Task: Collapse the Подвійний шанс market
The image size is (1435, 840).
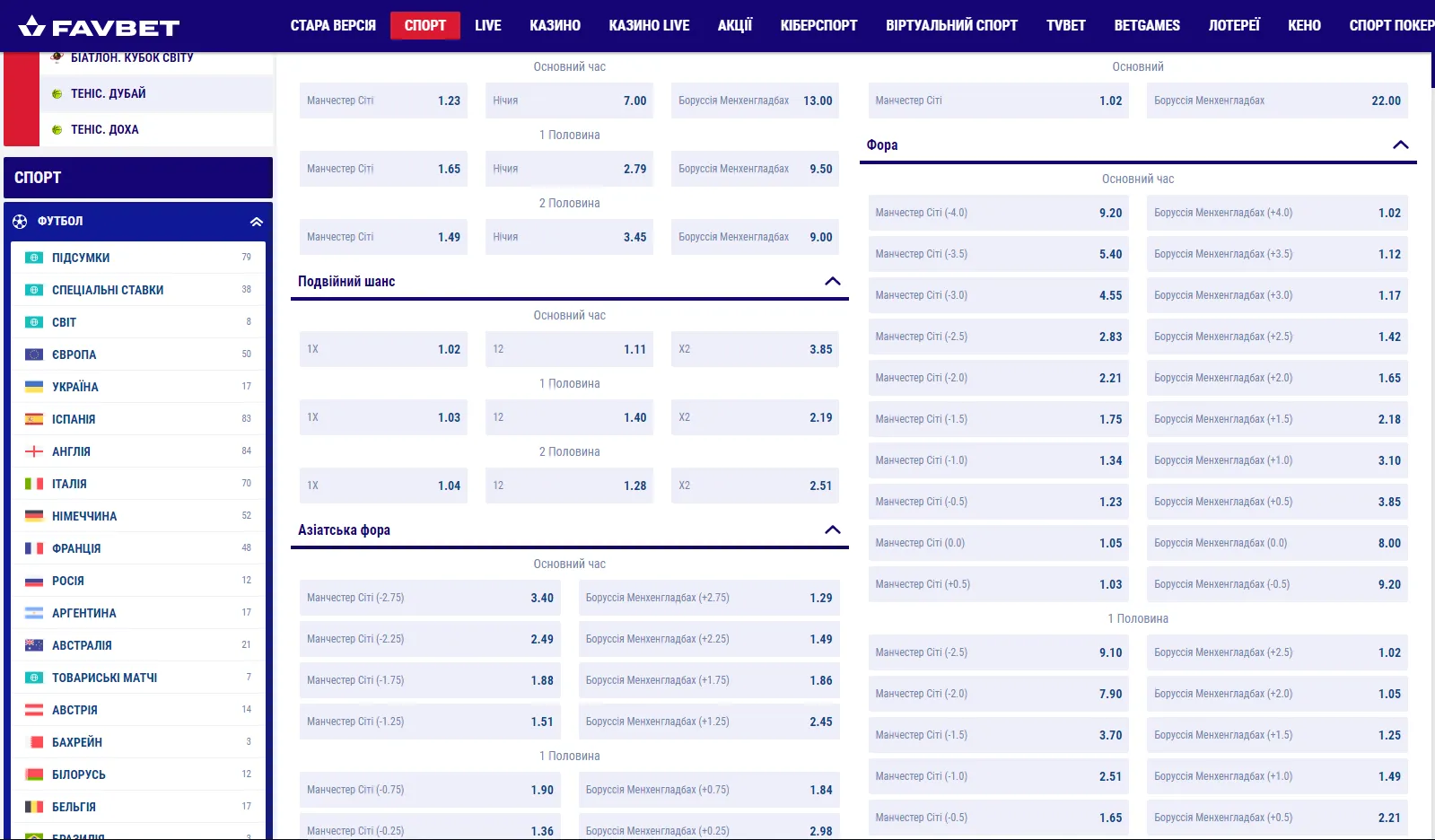Action: pyautogui.click(x=832, y=282)
